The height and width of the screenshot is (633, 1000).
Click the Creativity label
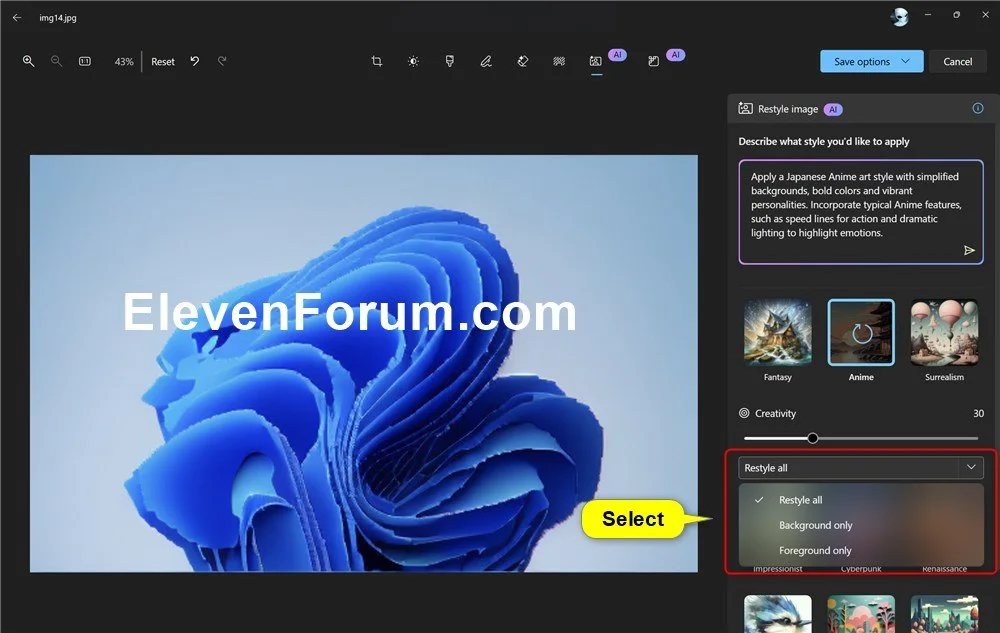(776, 413)
